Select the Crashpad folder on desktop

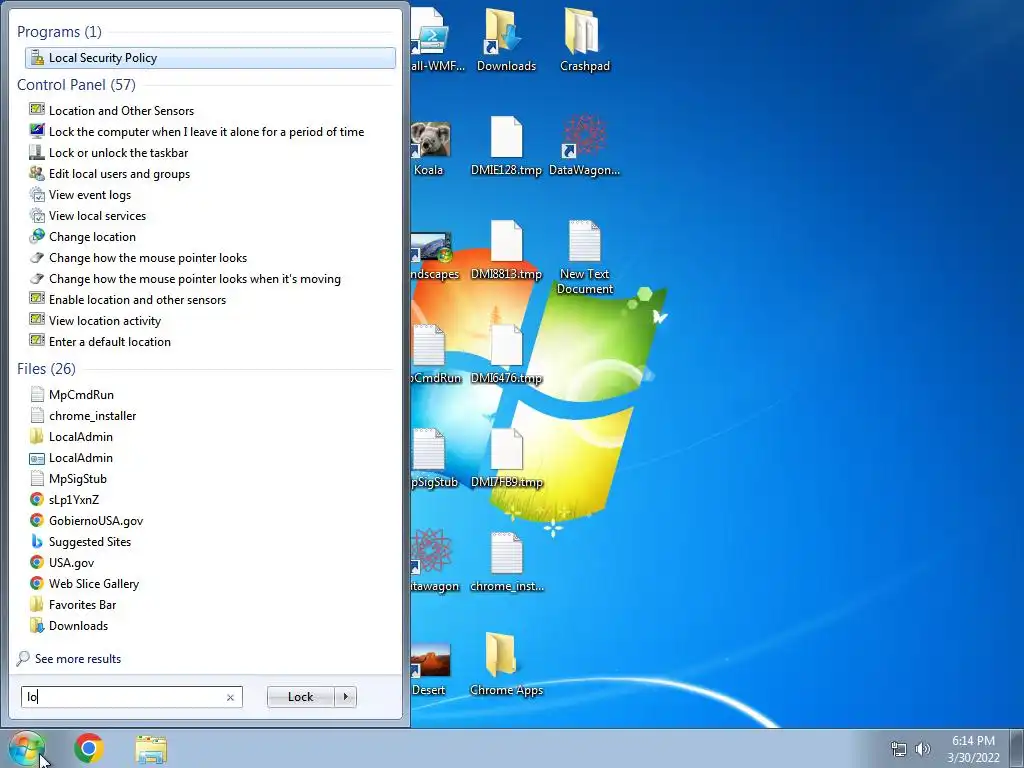(x=584, y=40)
